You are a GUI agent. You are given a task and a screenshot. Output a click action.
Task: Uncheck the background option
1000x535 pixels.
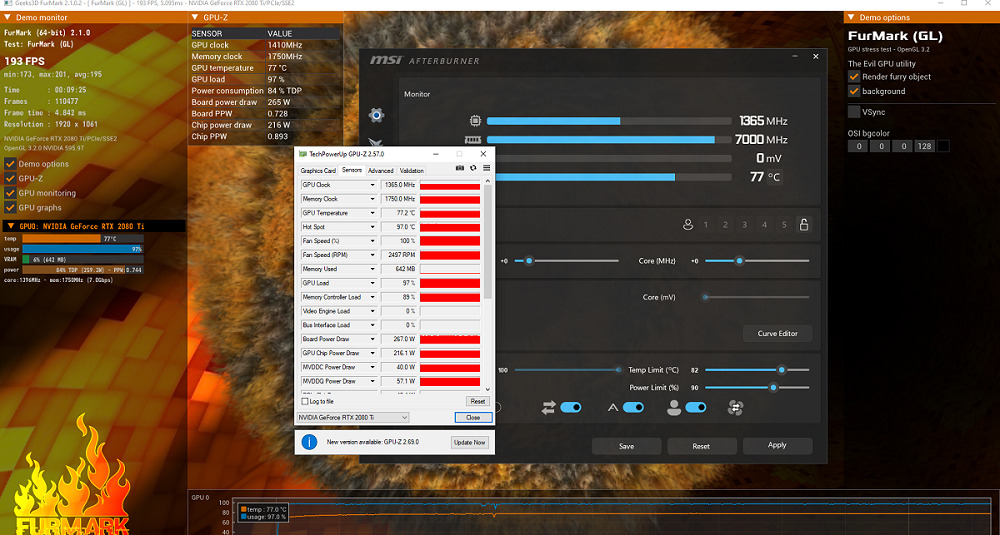click(x=854, y=91)
